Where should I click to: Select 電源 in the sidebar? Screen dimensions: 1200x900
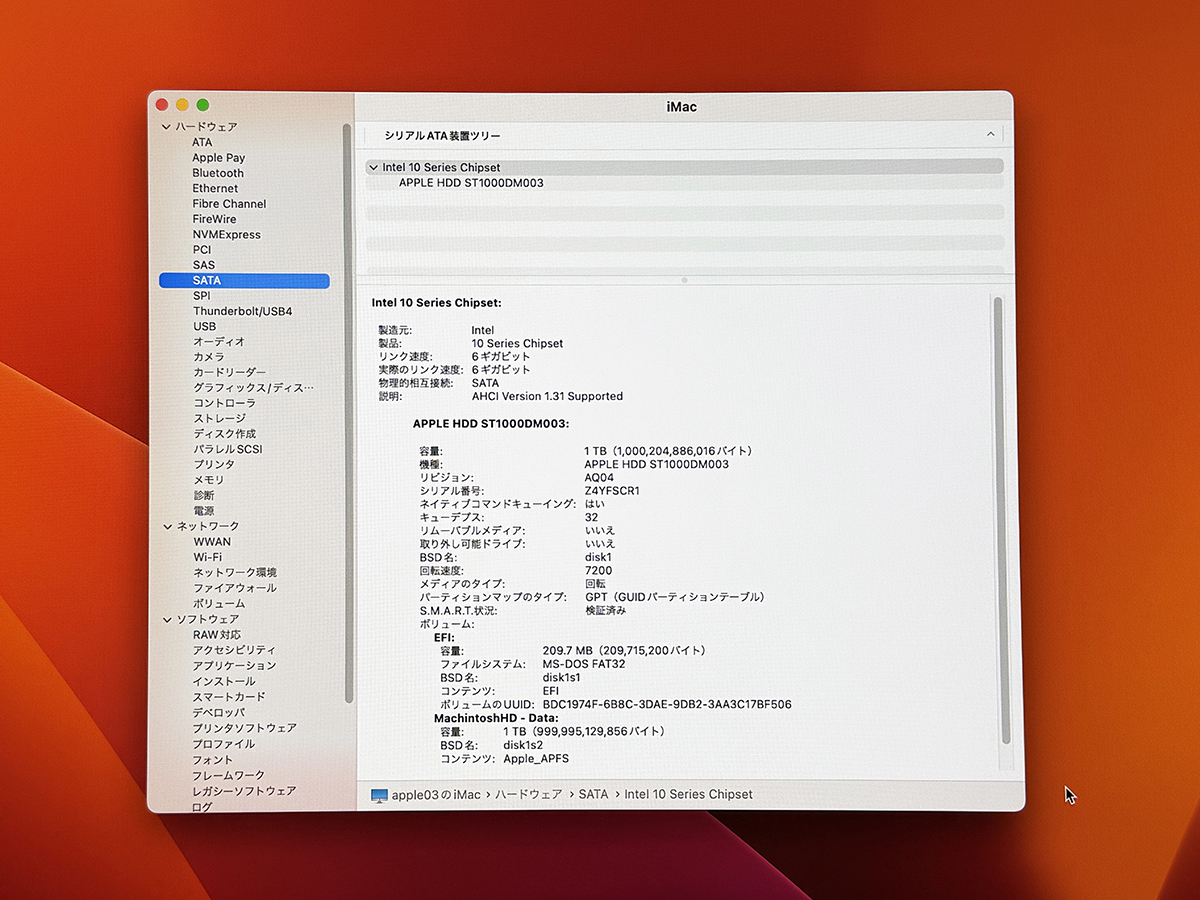(203, 511)
